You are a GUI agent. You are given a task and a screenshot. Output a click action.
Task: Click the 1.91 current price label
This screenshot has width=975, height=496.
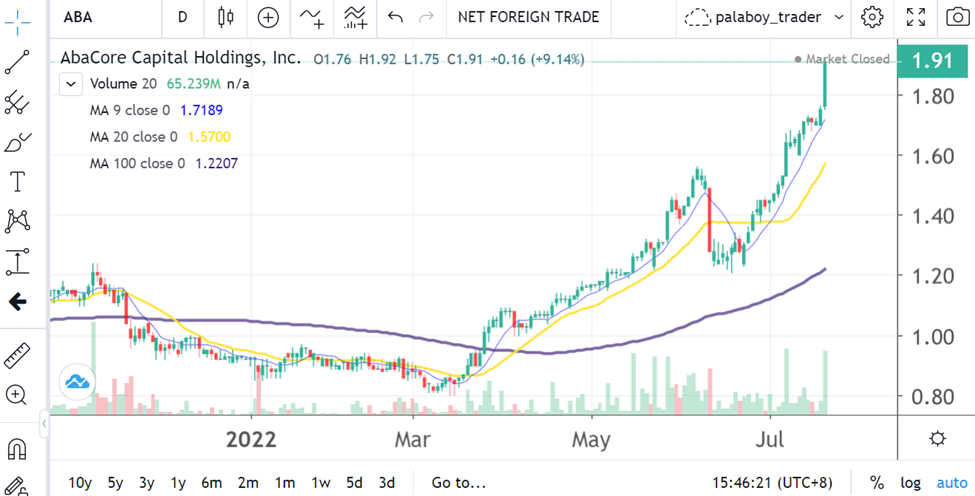click(933, 61)
